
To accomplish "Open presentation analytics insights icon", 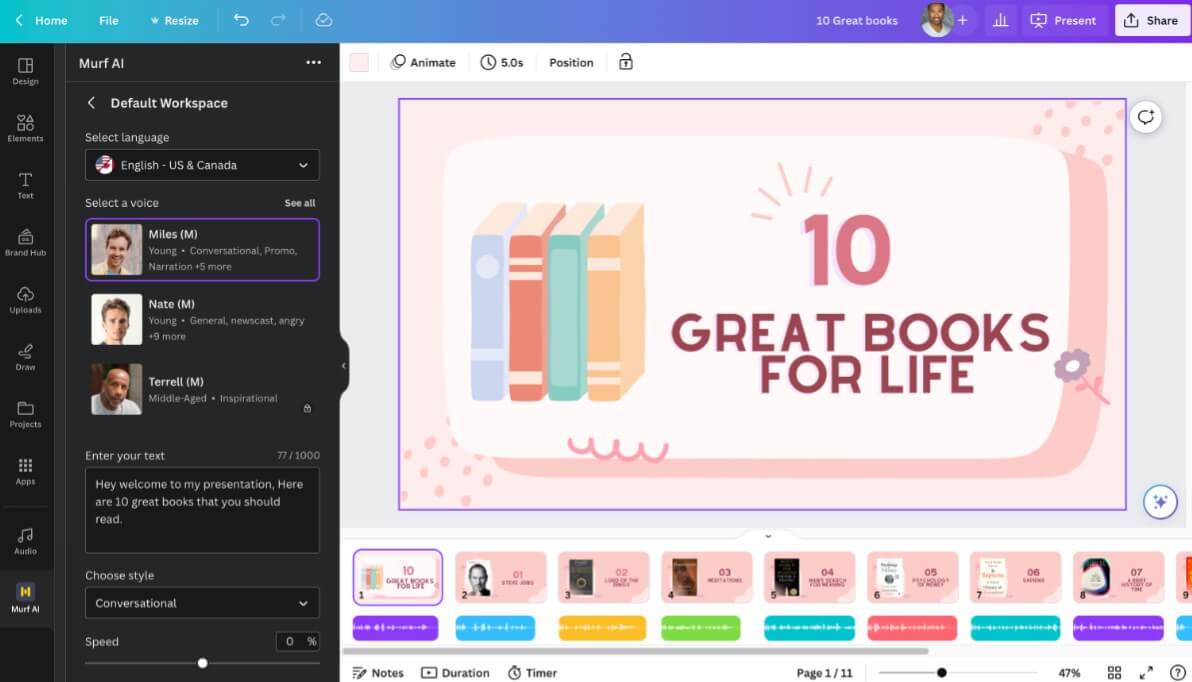I will tap(1000, 20).
